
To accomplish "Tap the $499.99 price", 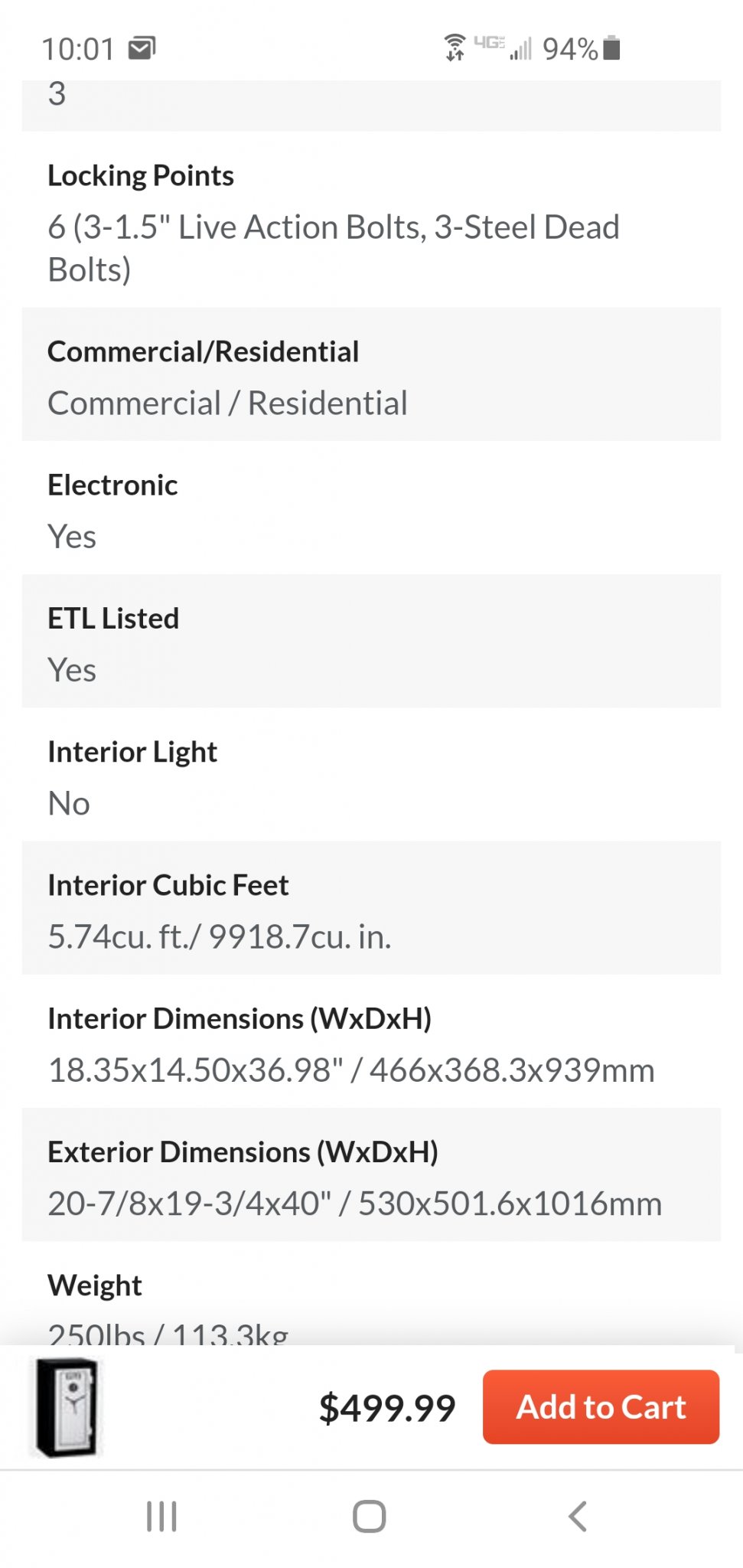I will 387,1408.
